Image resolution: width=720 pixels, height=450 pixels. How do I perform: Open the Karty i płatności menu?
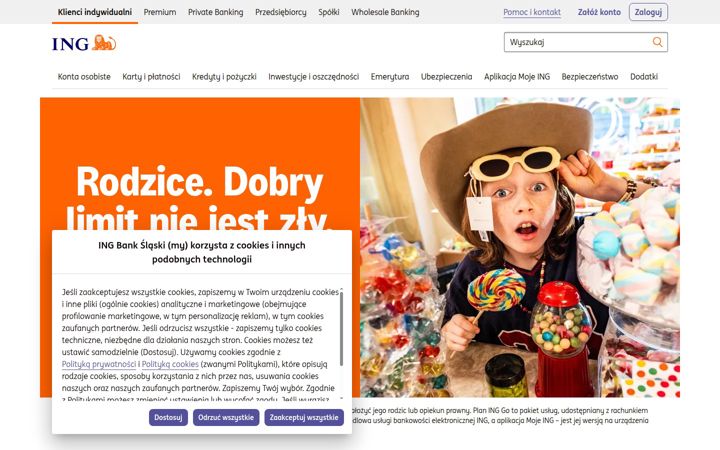pyautogui.click(x=151, y=77)
